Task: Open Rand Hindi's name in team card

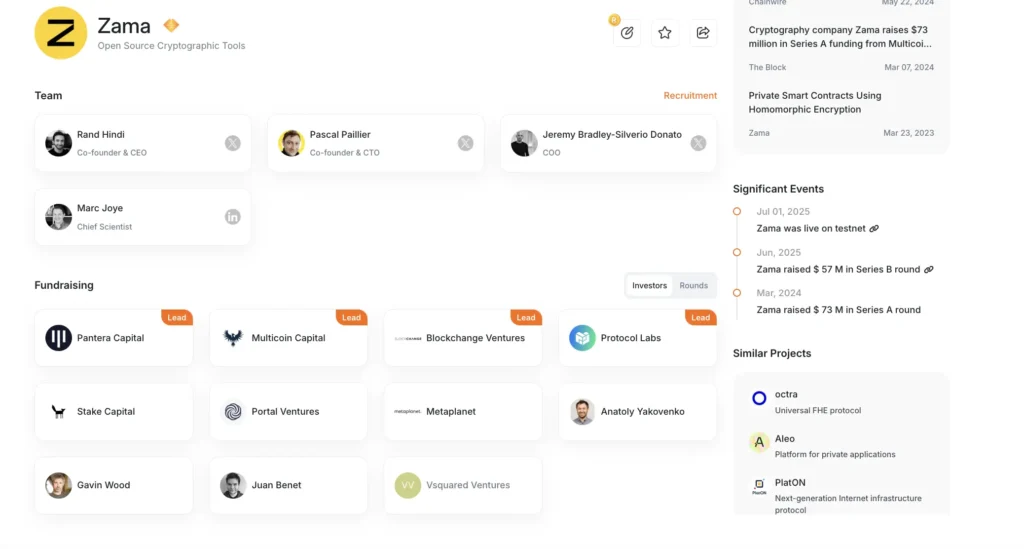Action: 101,134
